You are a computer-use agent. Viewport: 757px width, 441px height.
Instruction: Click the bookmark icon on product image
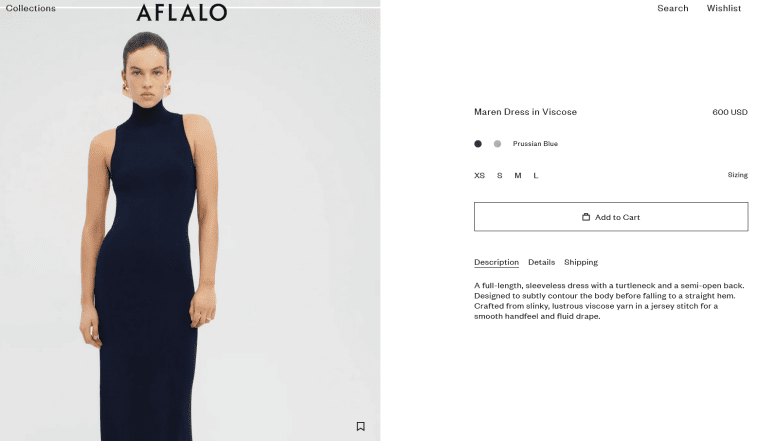360,426
